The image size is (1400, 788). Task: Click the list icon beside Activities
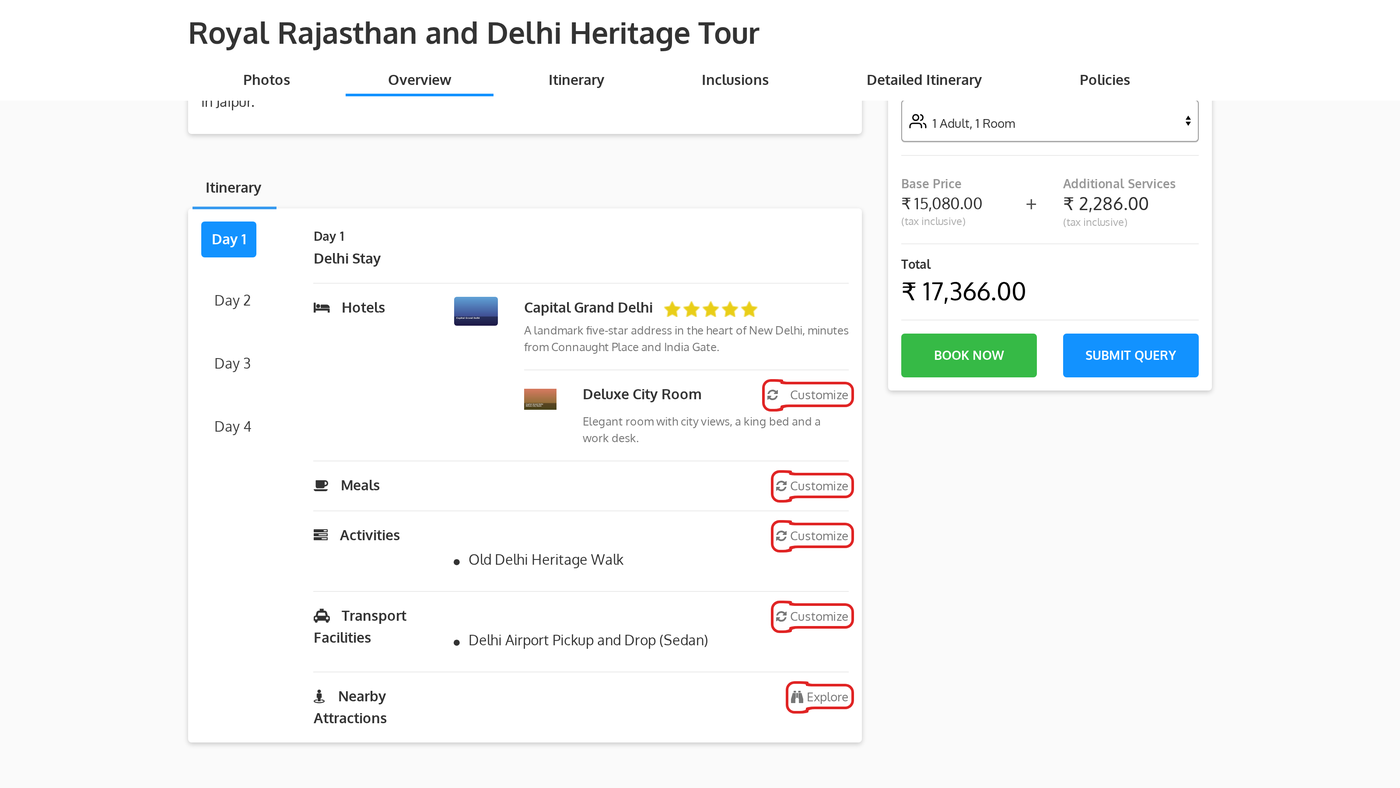[x=321, y=535]
